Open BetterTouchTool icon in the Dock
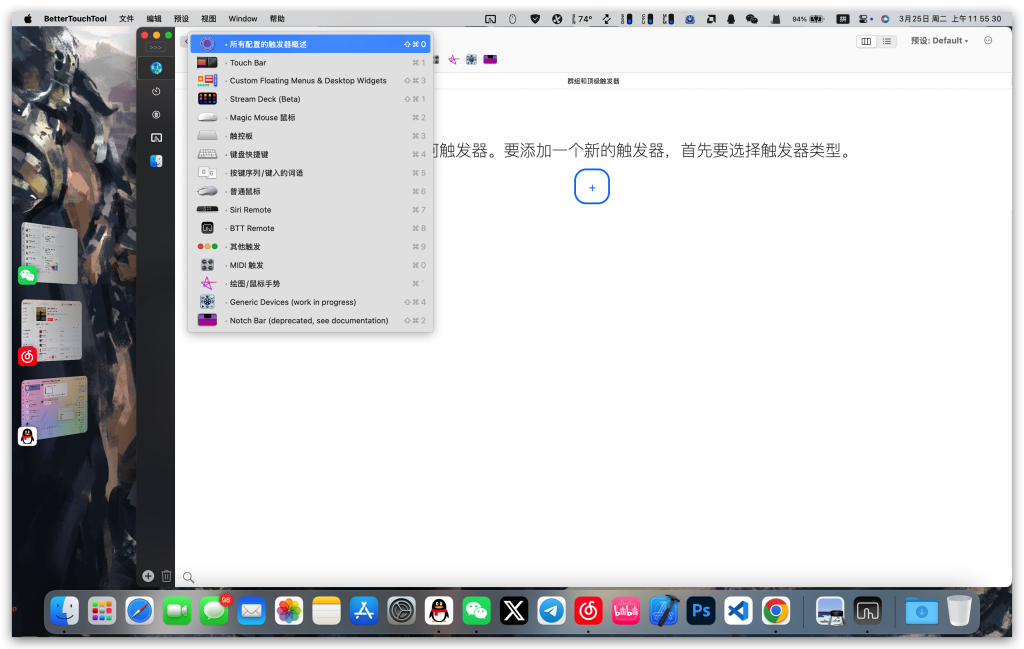This screenshot has height=649, width=1024. [867, 611]
